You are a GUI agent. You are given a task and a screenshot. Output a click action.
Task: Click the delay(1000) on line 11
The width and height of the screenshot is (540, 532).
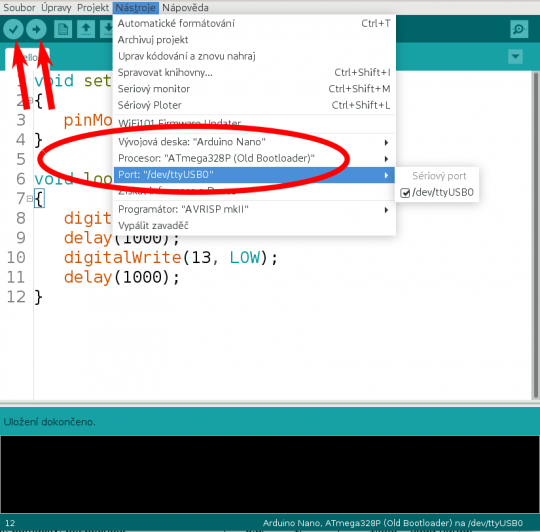coord(122,277)
